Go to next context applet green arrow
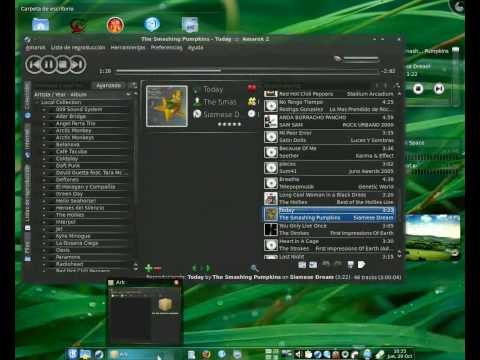The image size is (480, 360). point(208,268)
